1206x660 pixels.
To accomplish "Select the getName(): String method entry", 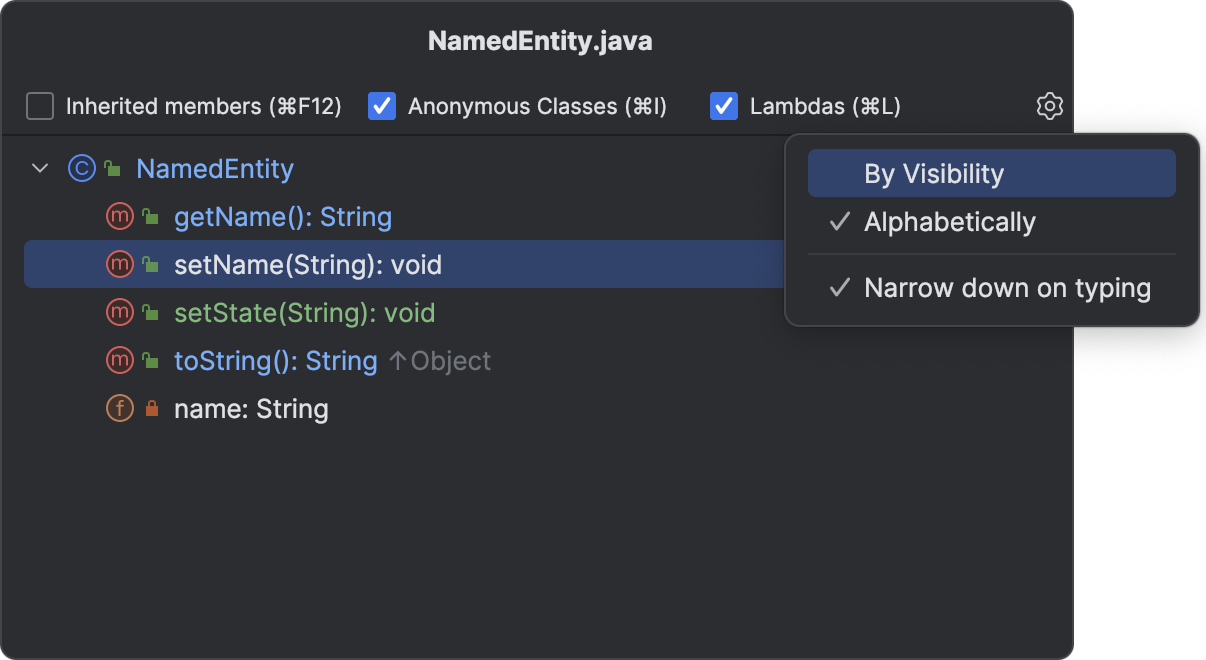I will pos(284,216).
